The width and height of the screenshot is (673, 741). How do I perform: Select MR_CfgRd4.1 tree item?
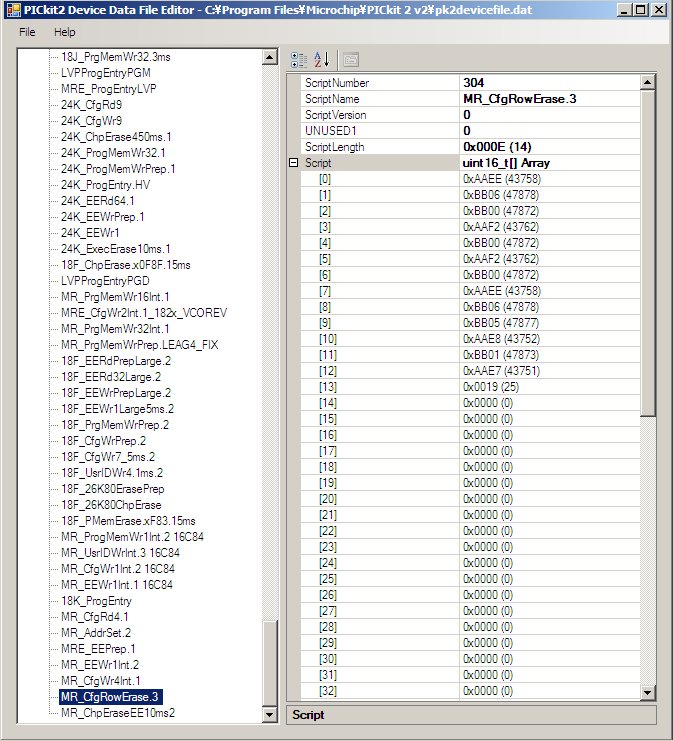(x=95, y=617)
